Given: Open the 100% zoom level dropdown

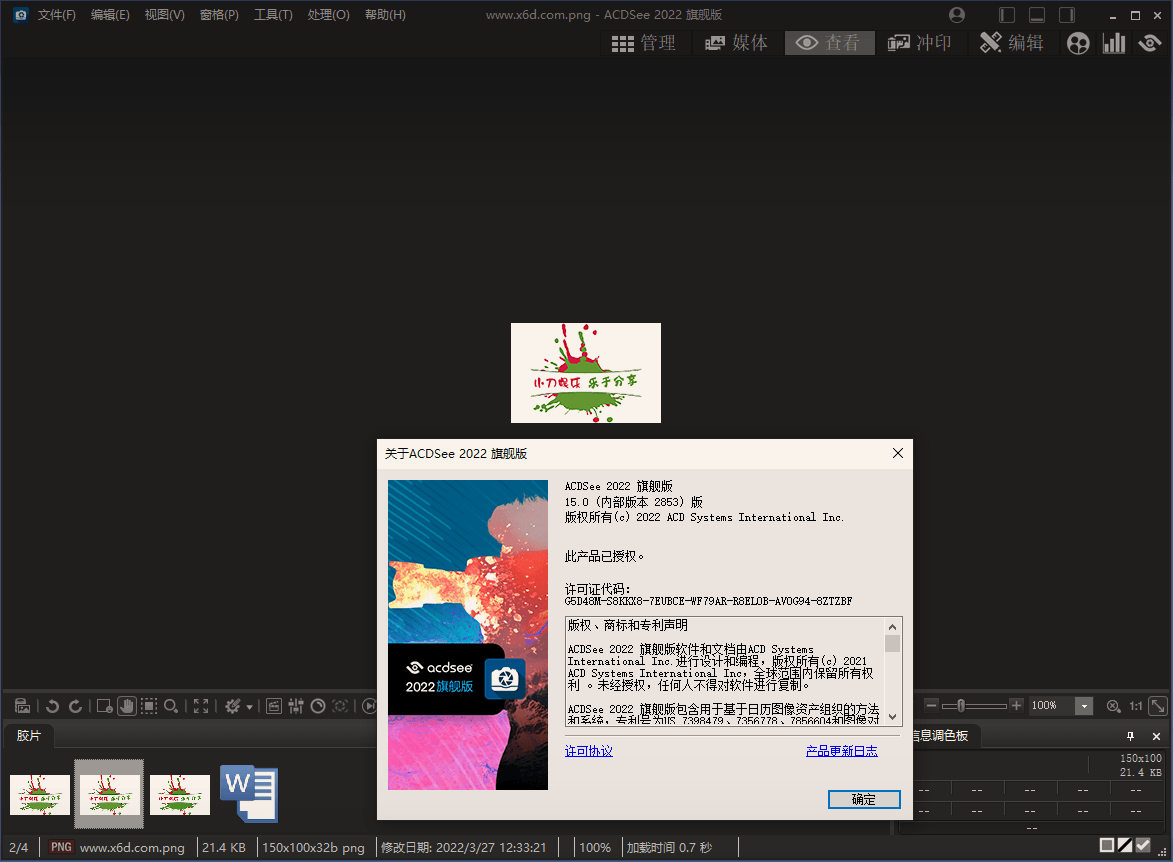Looking at the screenshot, I should point(1084,705).
